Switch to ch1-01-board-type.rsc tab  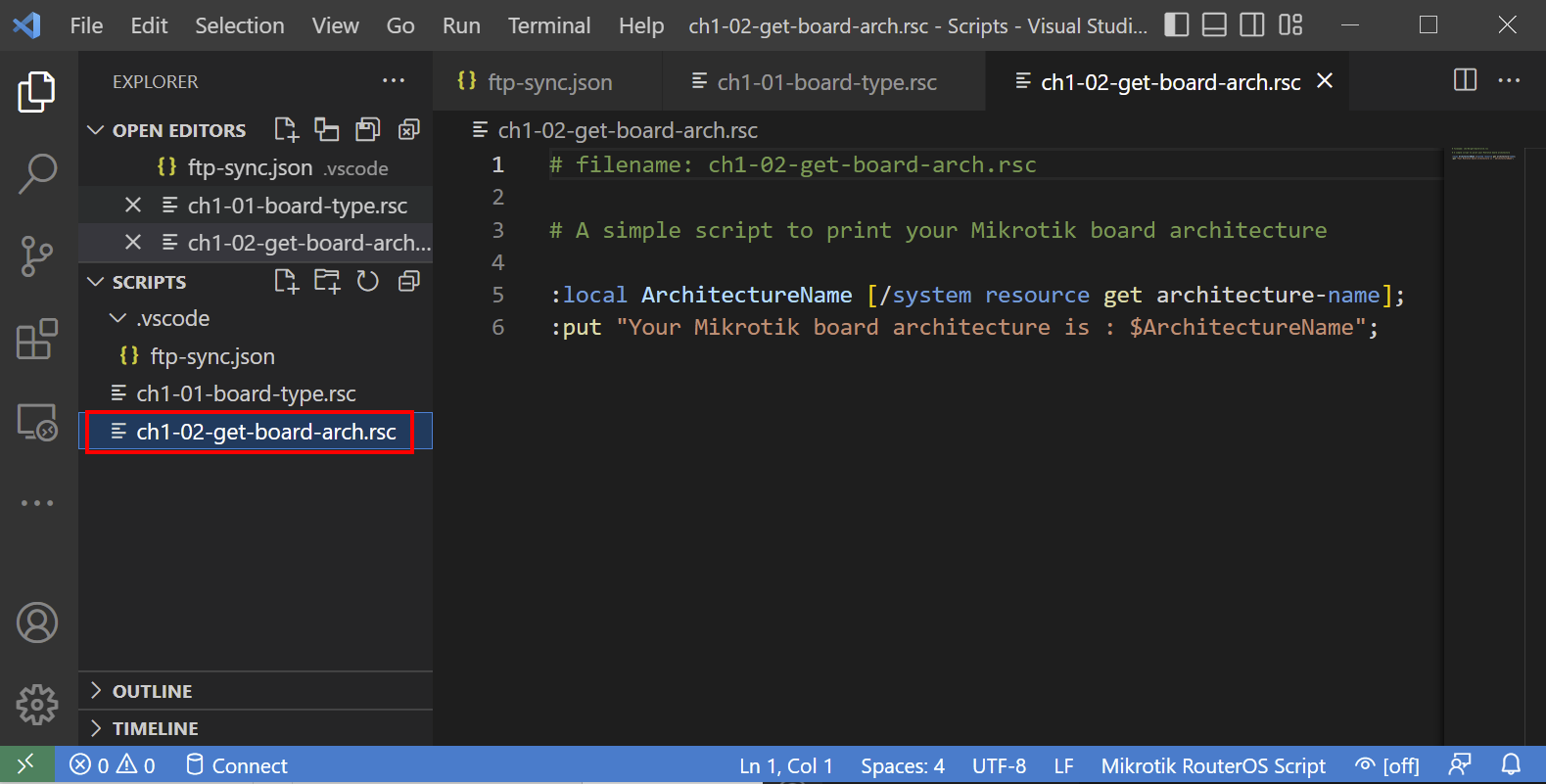click(824, 82)
